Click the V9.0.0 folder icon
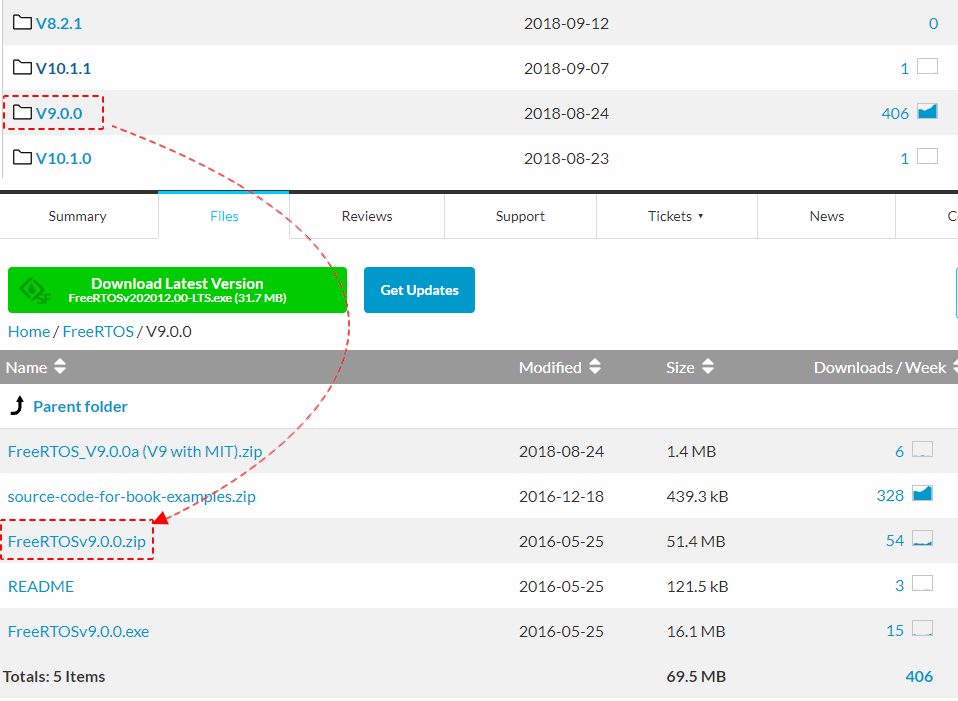 (x=23, y=112)
